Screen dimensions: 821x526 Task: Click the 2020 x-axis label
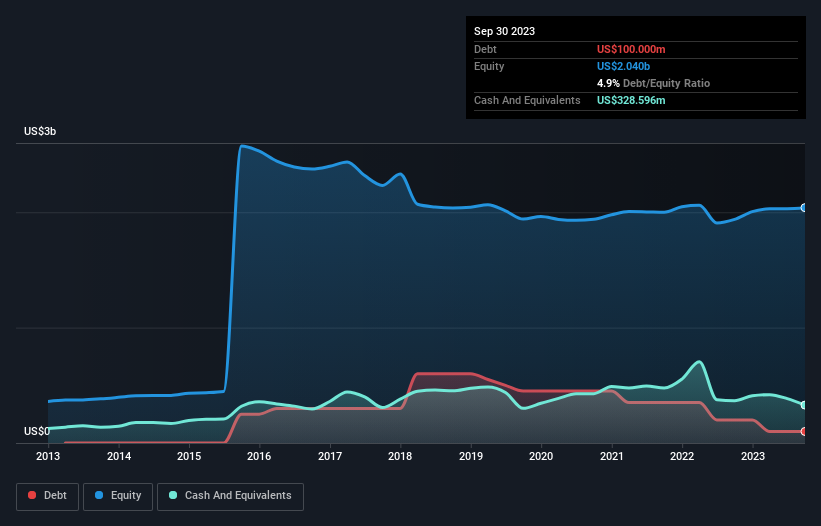[x=541, y=456]
